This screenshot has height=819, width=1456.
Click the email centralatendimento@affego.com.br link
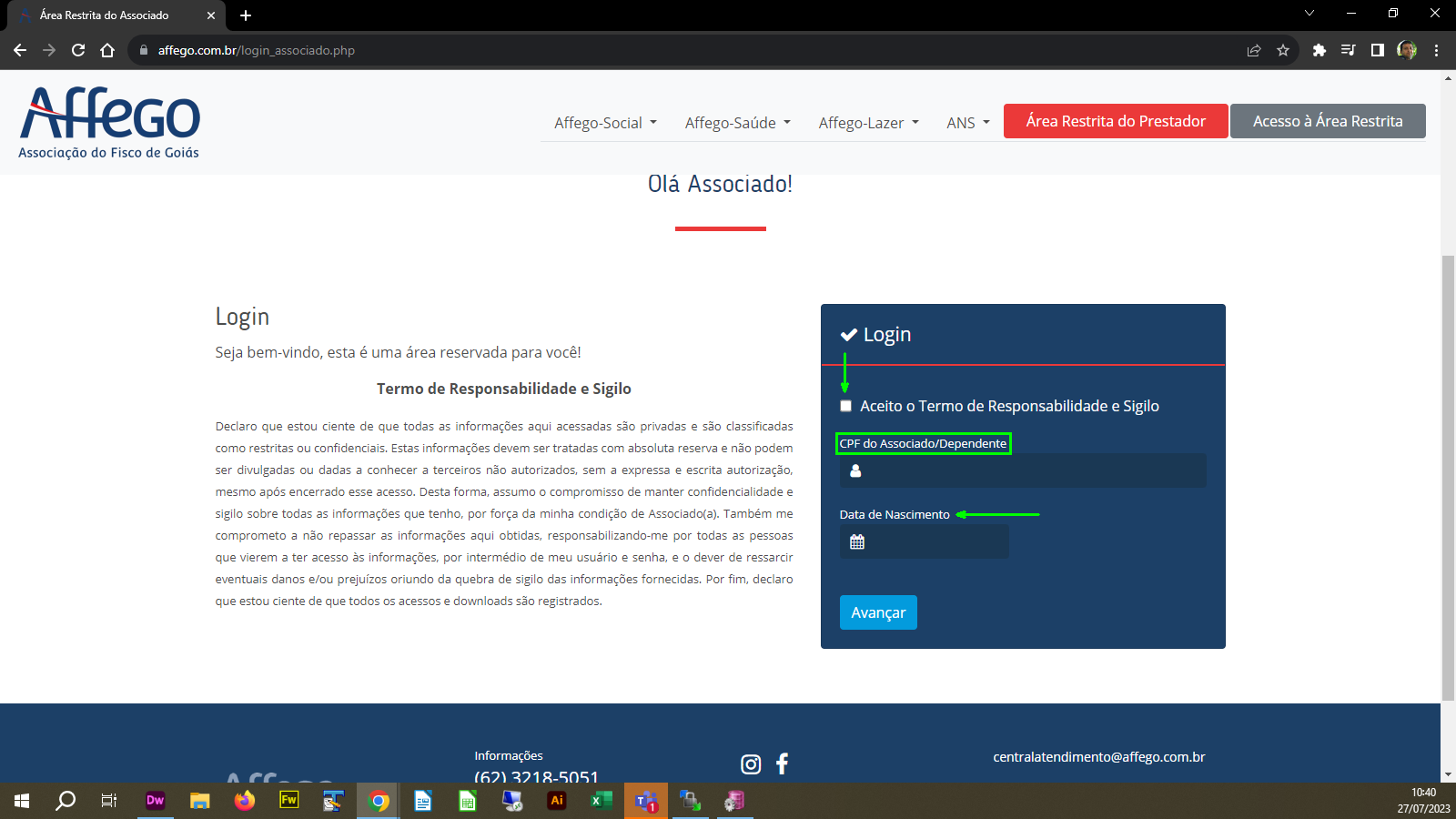coord(1098,756)
